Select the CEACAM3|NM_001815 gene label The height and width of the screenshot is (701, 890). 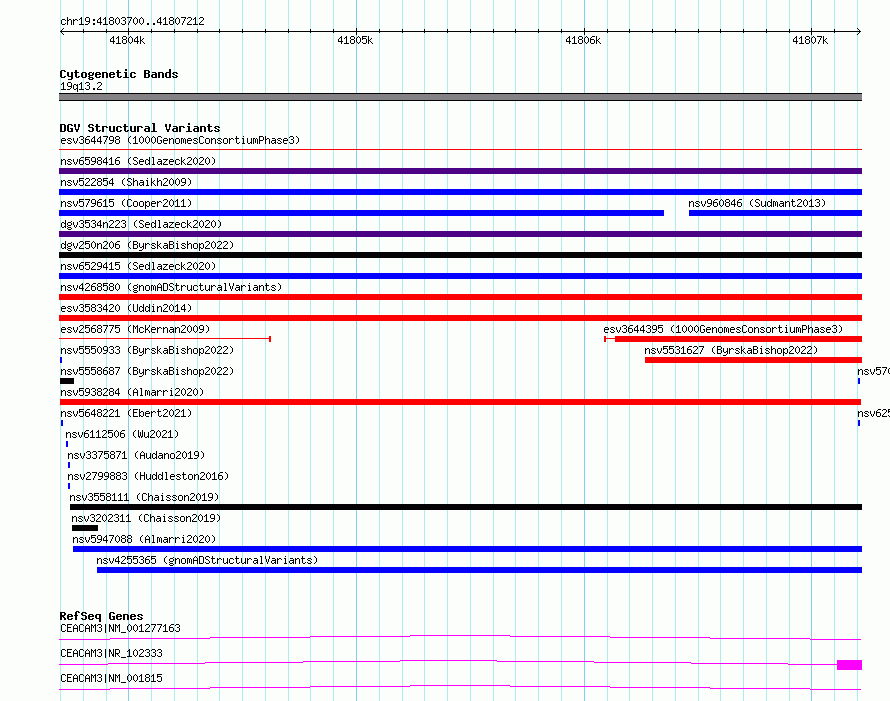(x=111, y=678)
